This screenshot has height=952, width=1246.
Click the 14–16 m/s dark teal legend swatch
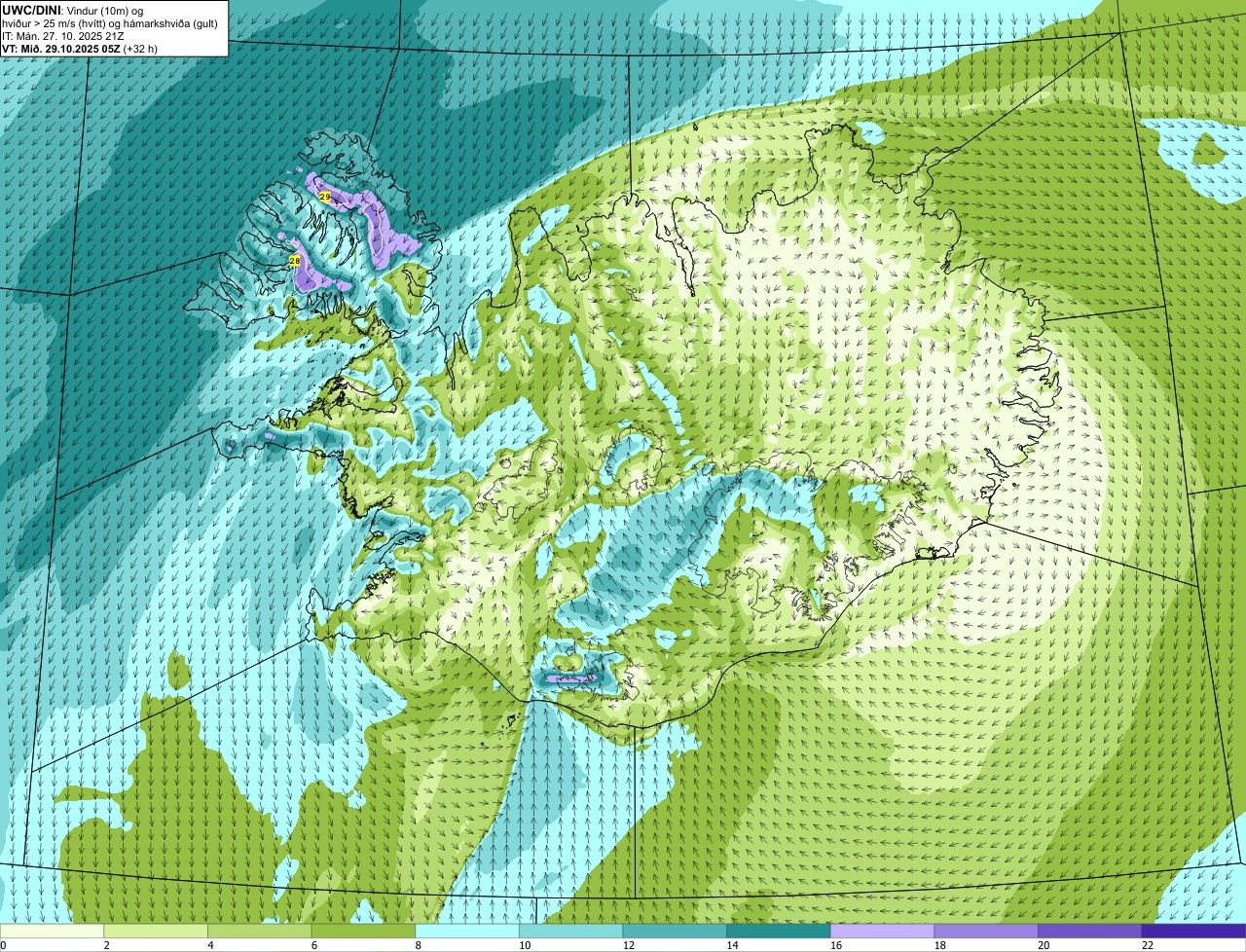coord(779,931)
